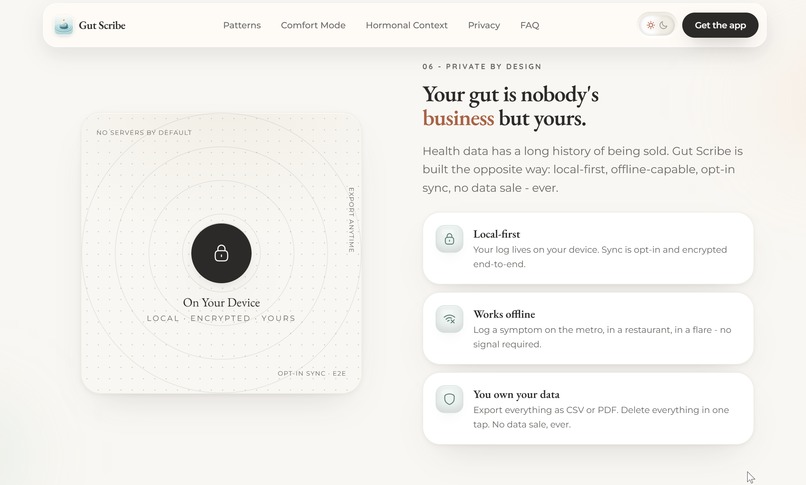Click the 'OPT-IN SYNC · E2E' label
Screen dimensions: 806x485
[312, 374]
